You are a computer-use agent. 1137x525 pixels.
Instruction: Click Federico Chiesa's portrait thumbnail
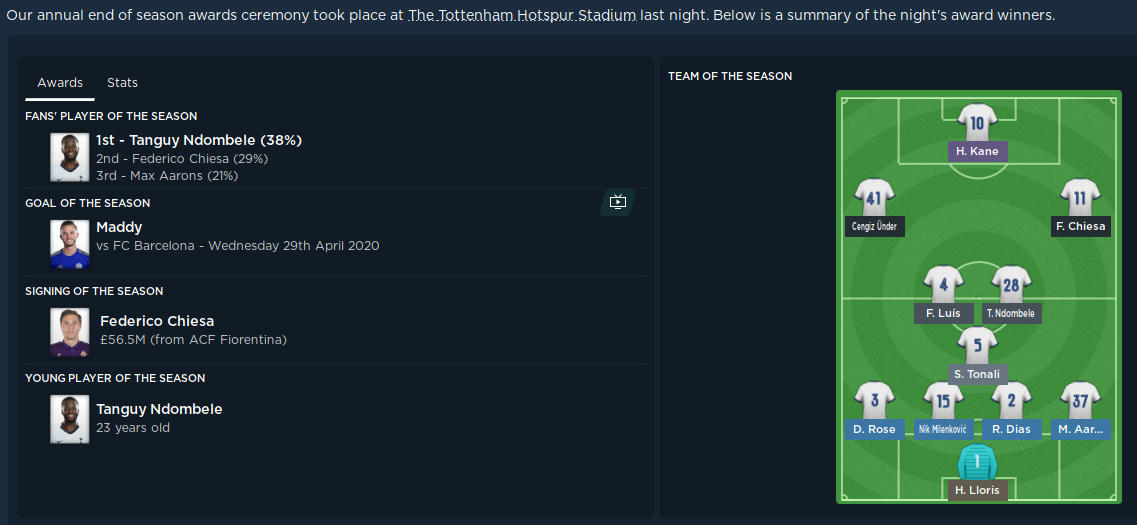70,333
